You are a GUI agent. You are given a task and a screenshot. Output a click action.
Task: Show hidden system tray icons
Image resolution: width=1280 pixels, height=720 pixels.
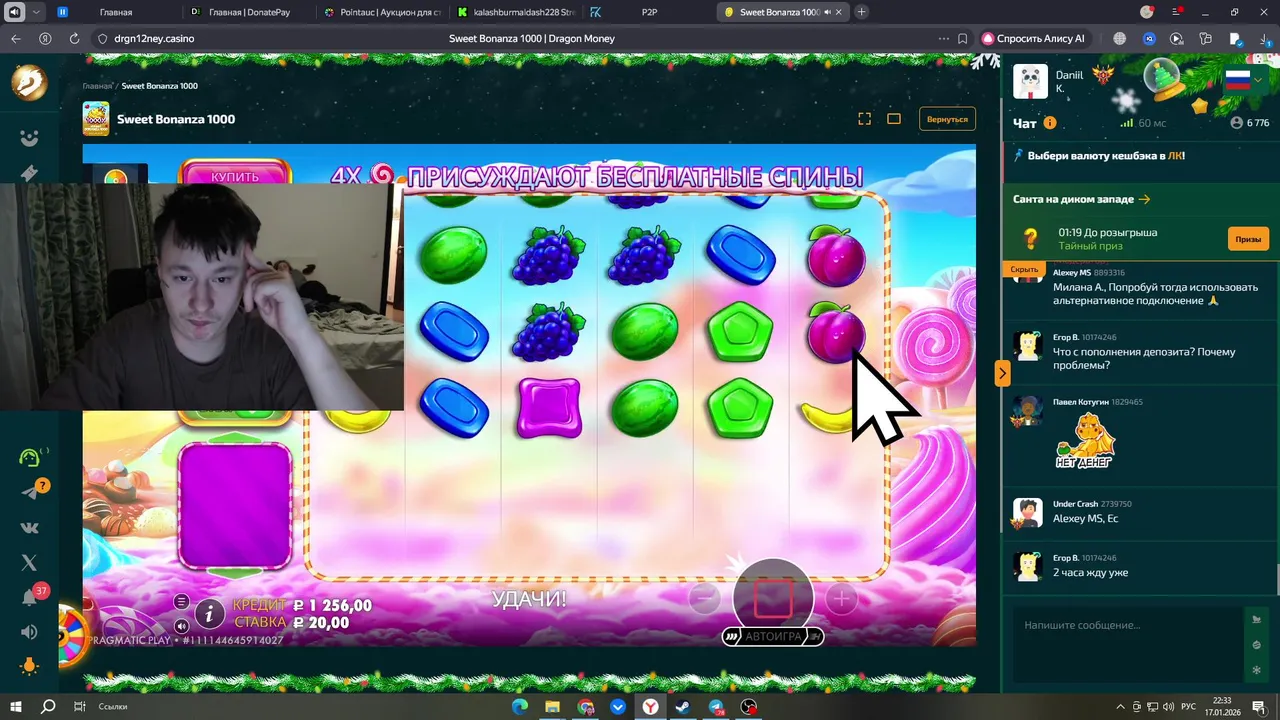pos(1120,706)
